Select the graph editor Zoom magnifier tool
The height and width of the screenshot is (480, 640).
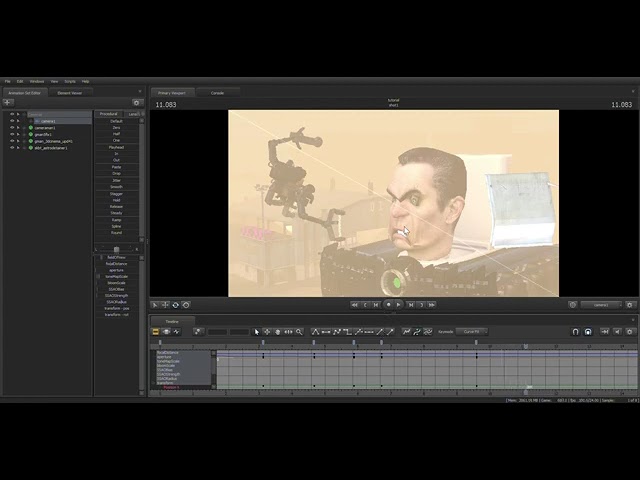tap(299, 332)
